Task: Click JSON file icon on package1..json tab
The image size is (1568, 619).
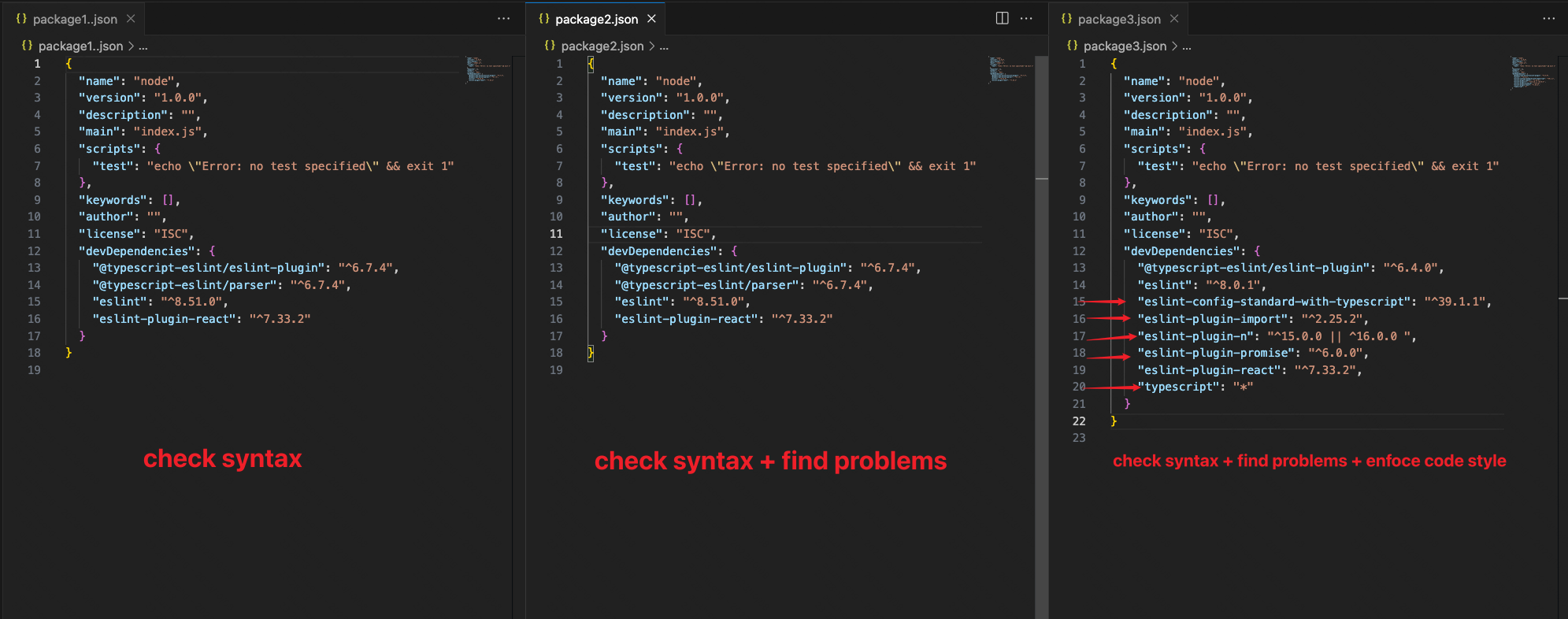Action: pyautogui.click(x=21, y=19)
